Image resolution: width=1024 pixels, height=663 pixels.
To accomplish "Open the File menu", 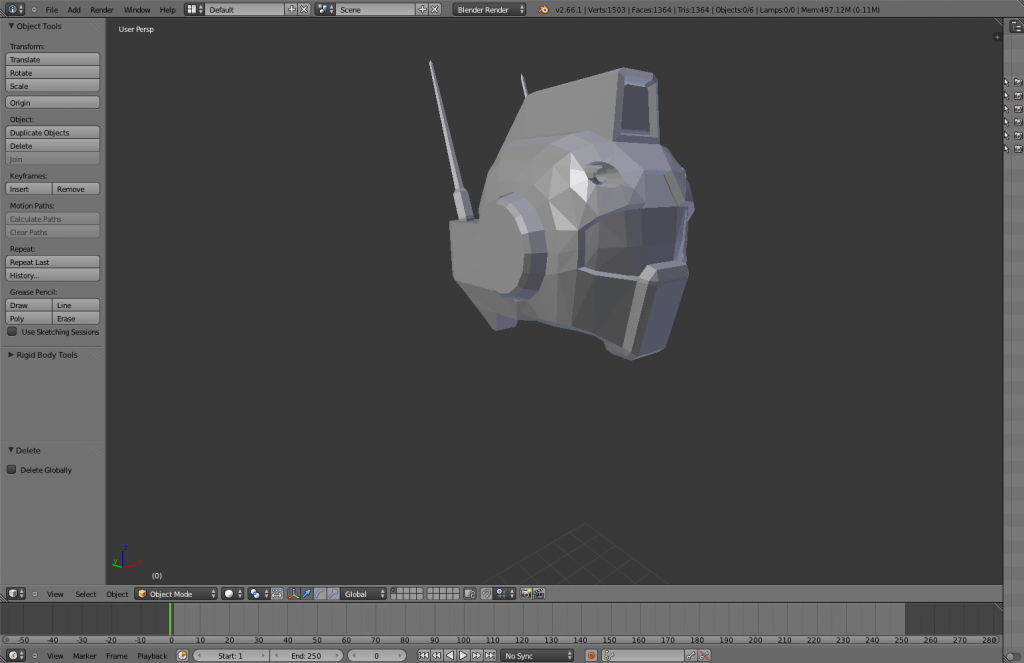I will click(52, 10).
